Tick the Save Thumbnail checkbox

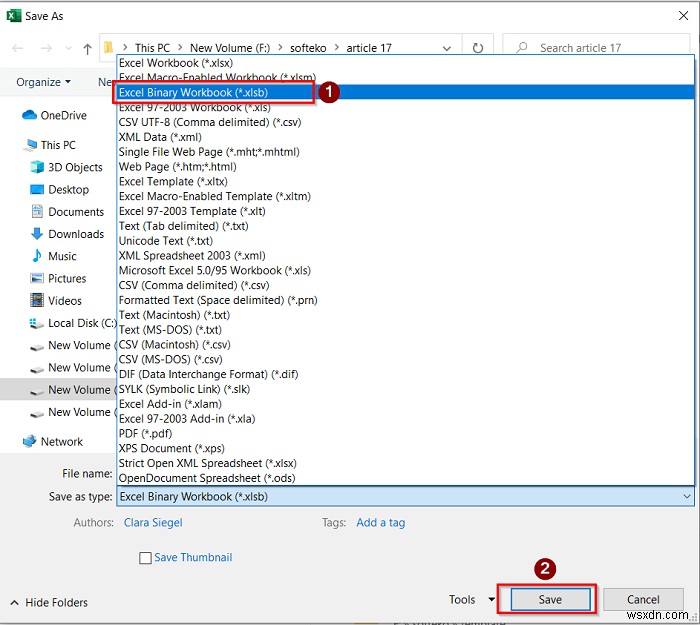point(145,558)
